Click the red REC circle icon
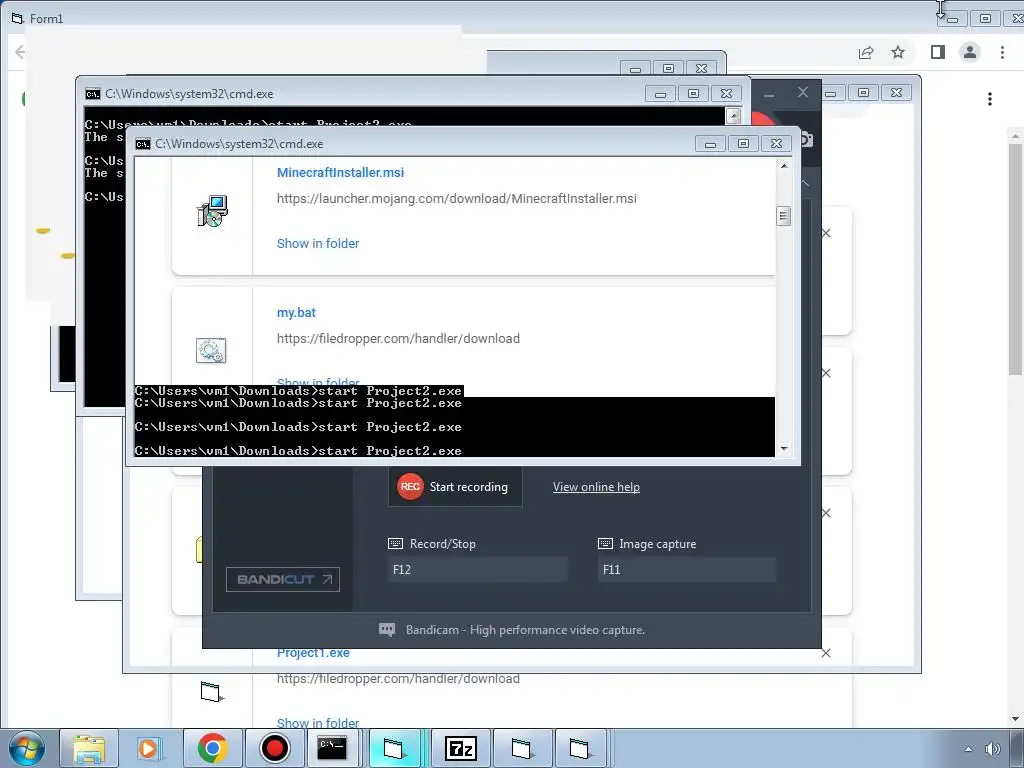Image resolution: width=1024 pixels, height=768 pixels. click(x=410, y=487)
